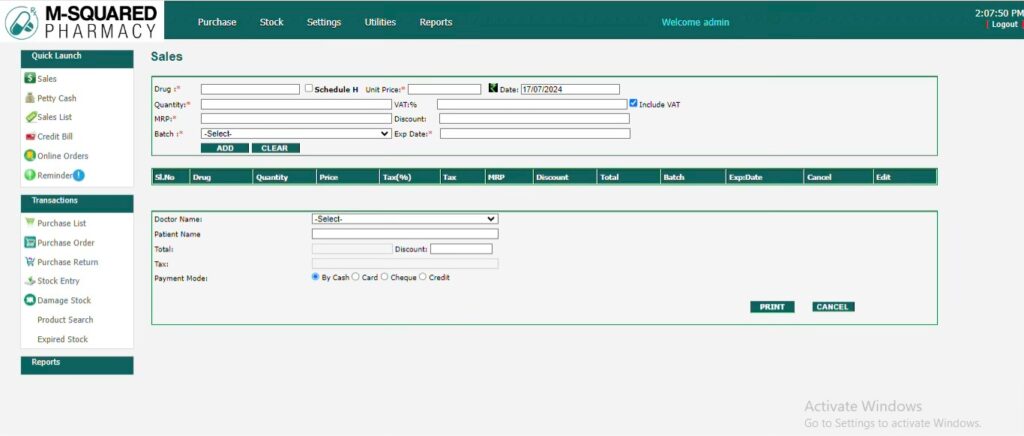This screenshot has width=1024, height=436.
Task: Open the Reports menu in top navigation
Action: click(x=435, y=22)
